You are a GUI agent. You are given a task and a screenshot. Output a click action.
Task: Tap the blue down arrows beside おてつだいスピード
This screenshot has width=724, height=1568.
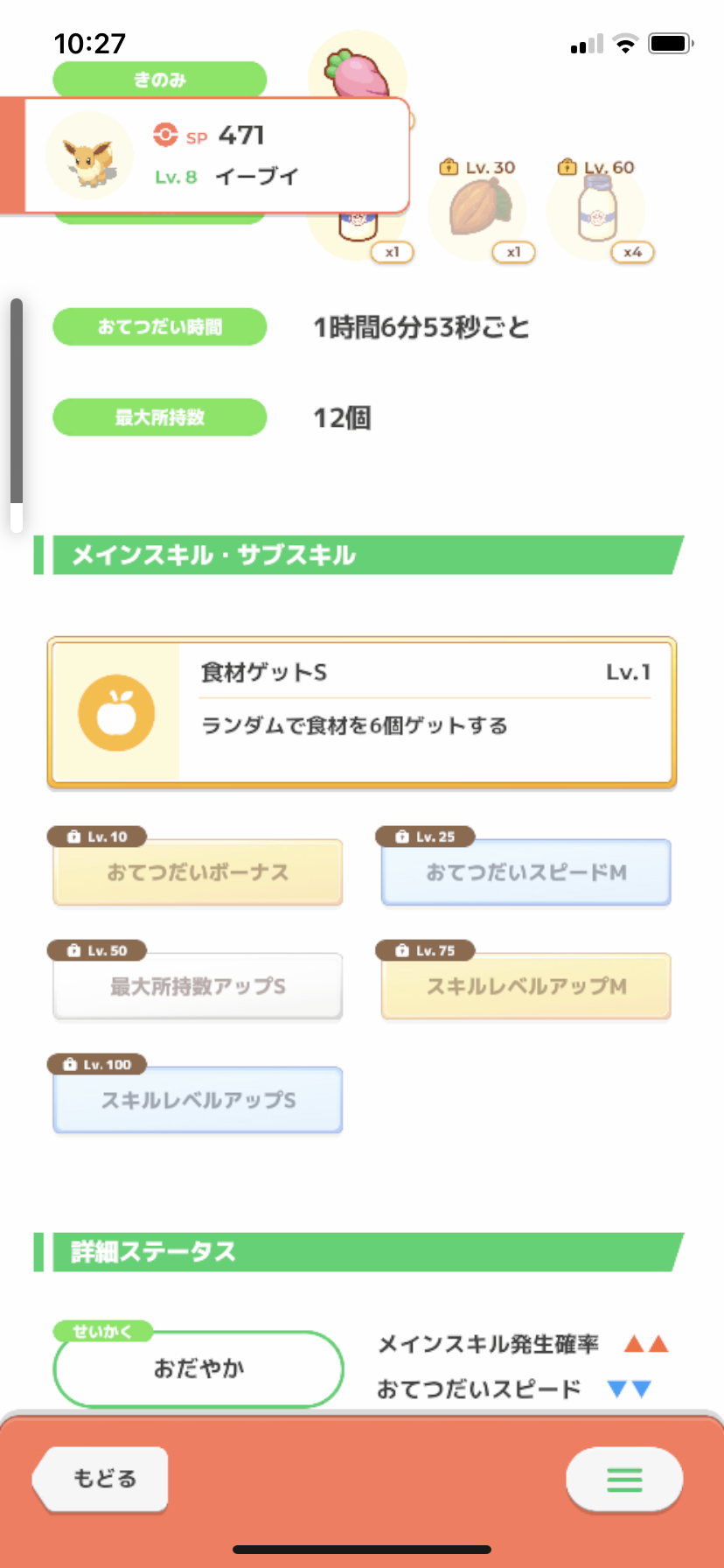(629, 1389)
